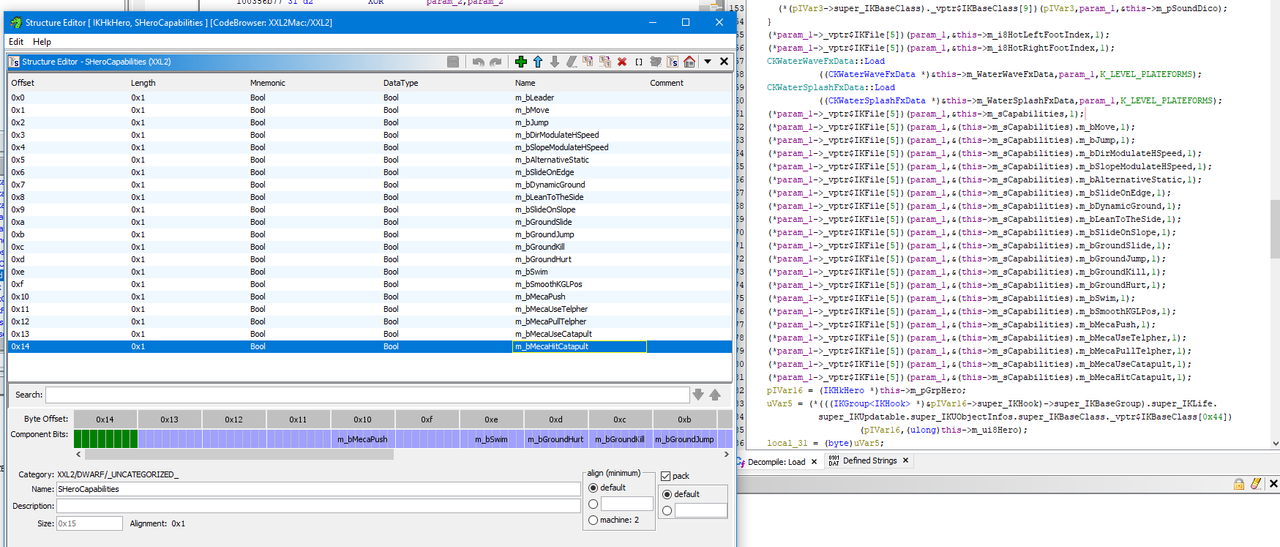Click the Duplicate multiple components icon
Screen dimensions: 1280x547
pyautogui.click(x=605, y=62)
